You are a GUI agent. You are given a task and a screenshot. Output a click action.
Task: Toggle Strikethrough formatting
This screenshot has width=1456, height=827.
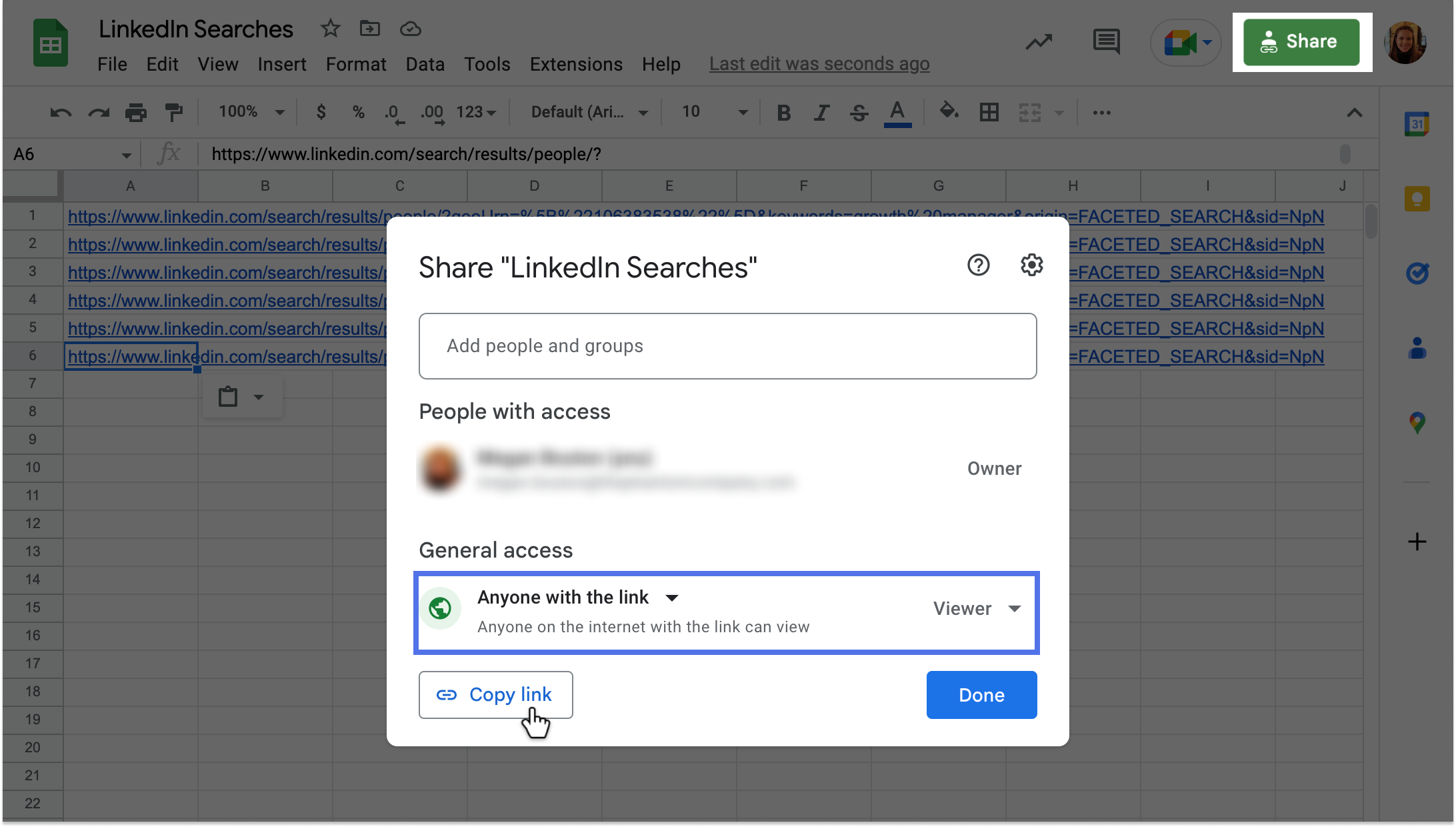859,113
